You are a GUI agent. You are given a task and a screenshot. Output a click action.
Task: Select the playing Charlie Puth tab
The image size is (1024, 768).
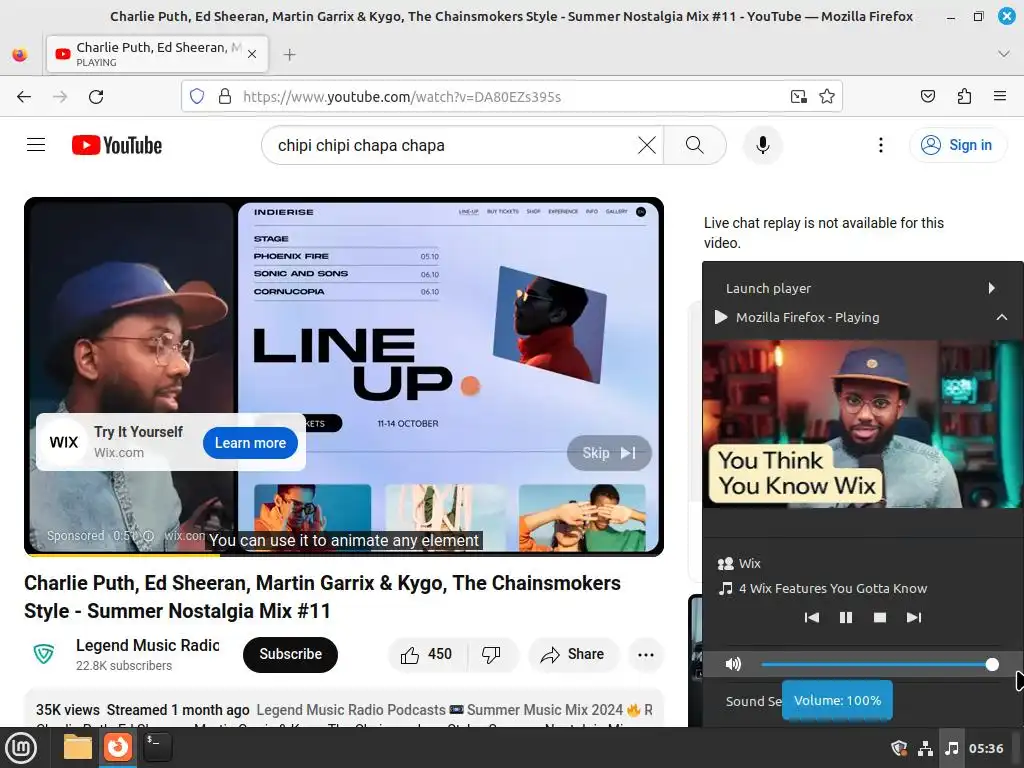point(157,54)
